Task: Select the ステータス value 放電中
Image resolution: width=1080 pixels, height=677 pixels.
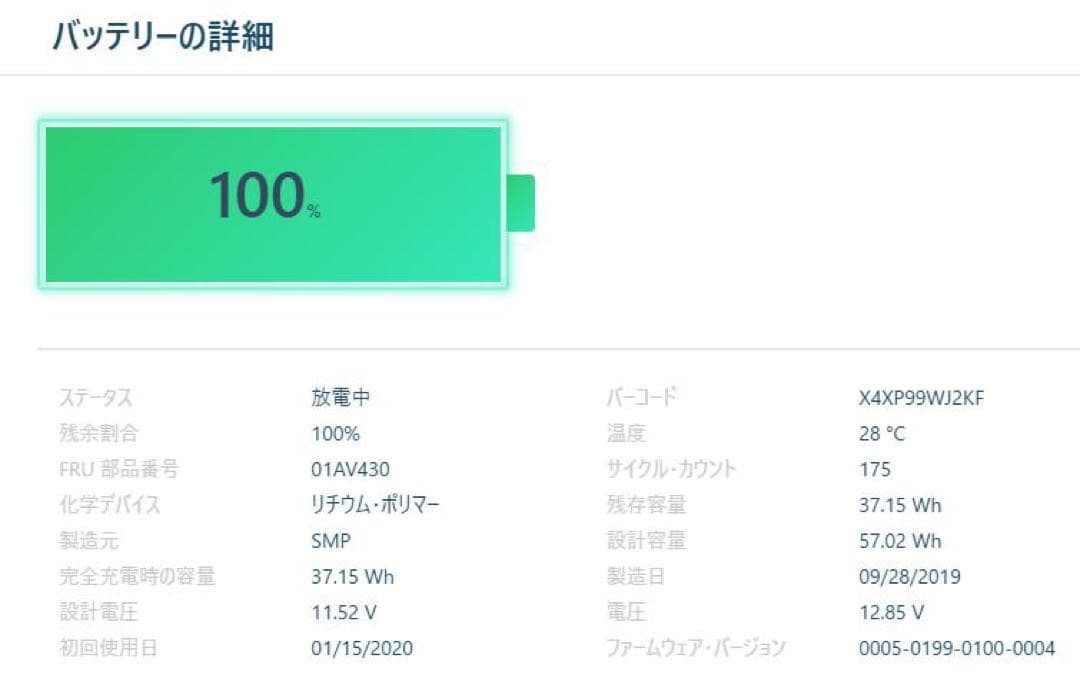Action: [x=340, y=397]
